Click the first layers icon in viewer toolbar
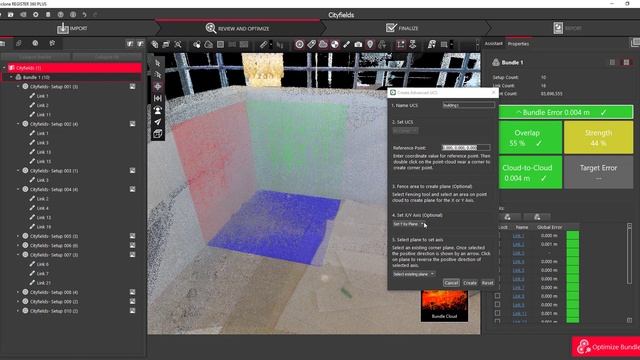The width and height of the screenshot is (640, 360). click(x=155, y=44)
